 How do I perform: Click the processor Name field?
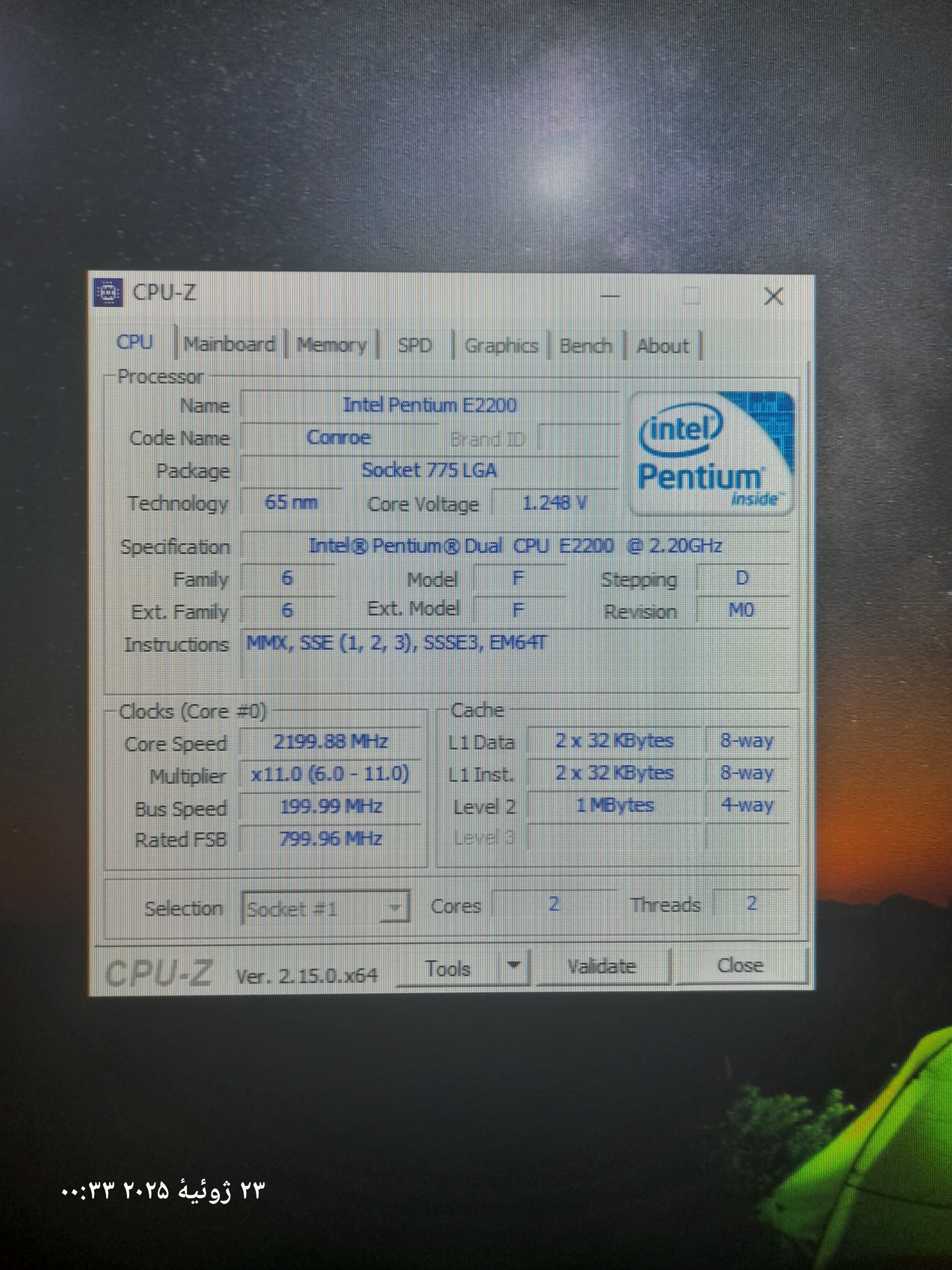(429, 405)
